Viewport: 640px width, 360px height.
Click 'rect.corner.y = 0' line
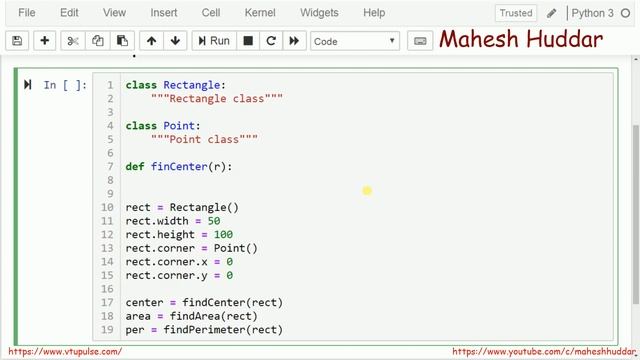coord(179,276)
